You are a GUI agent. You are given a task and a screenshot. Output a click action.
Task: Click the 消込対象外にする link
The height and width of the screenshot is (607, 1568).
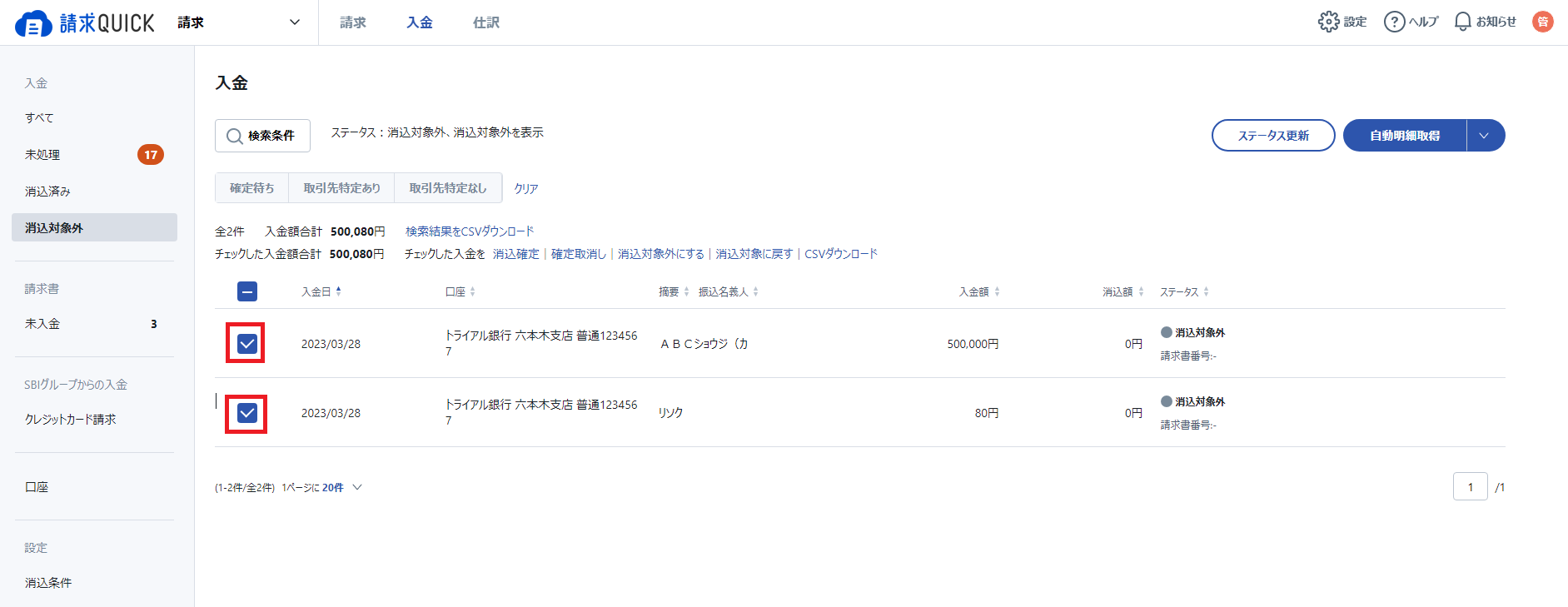coord(661,254)
